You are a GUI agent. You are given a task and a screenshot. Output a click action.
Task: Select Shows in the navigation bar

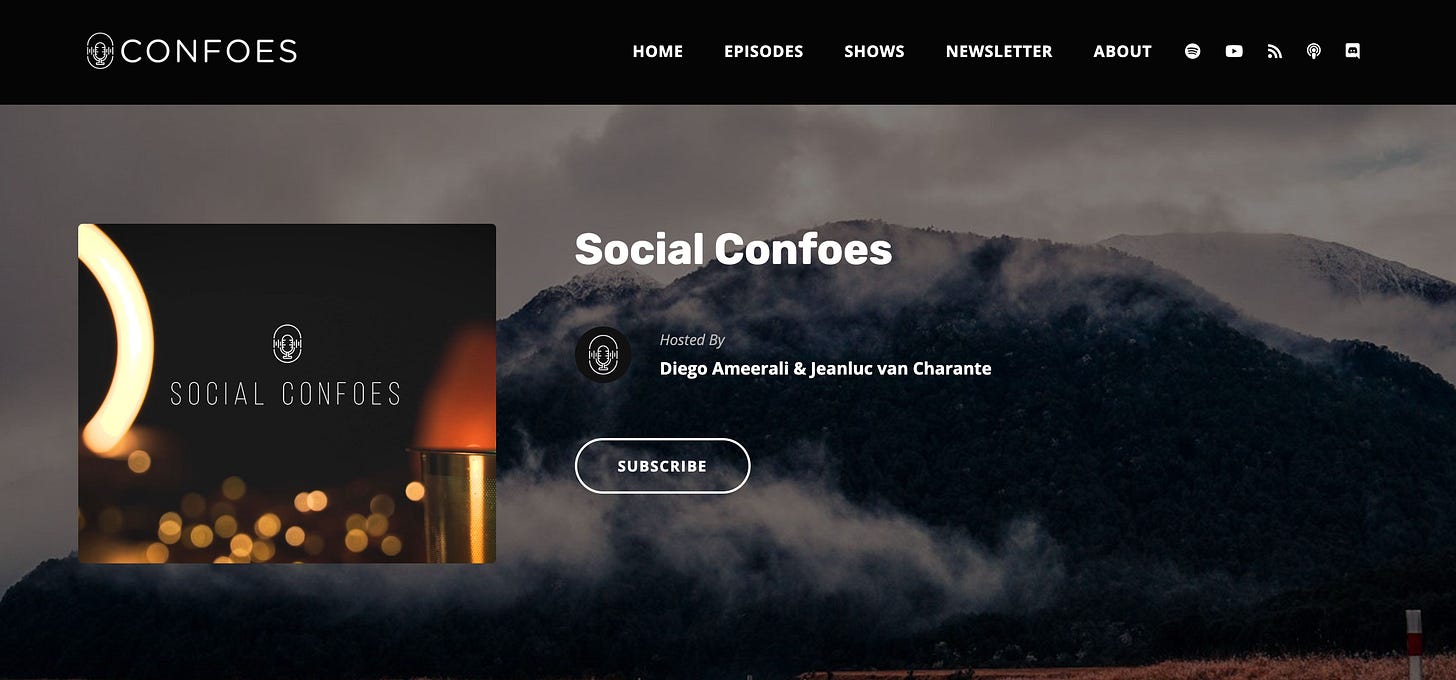click(x=874, y=51)
